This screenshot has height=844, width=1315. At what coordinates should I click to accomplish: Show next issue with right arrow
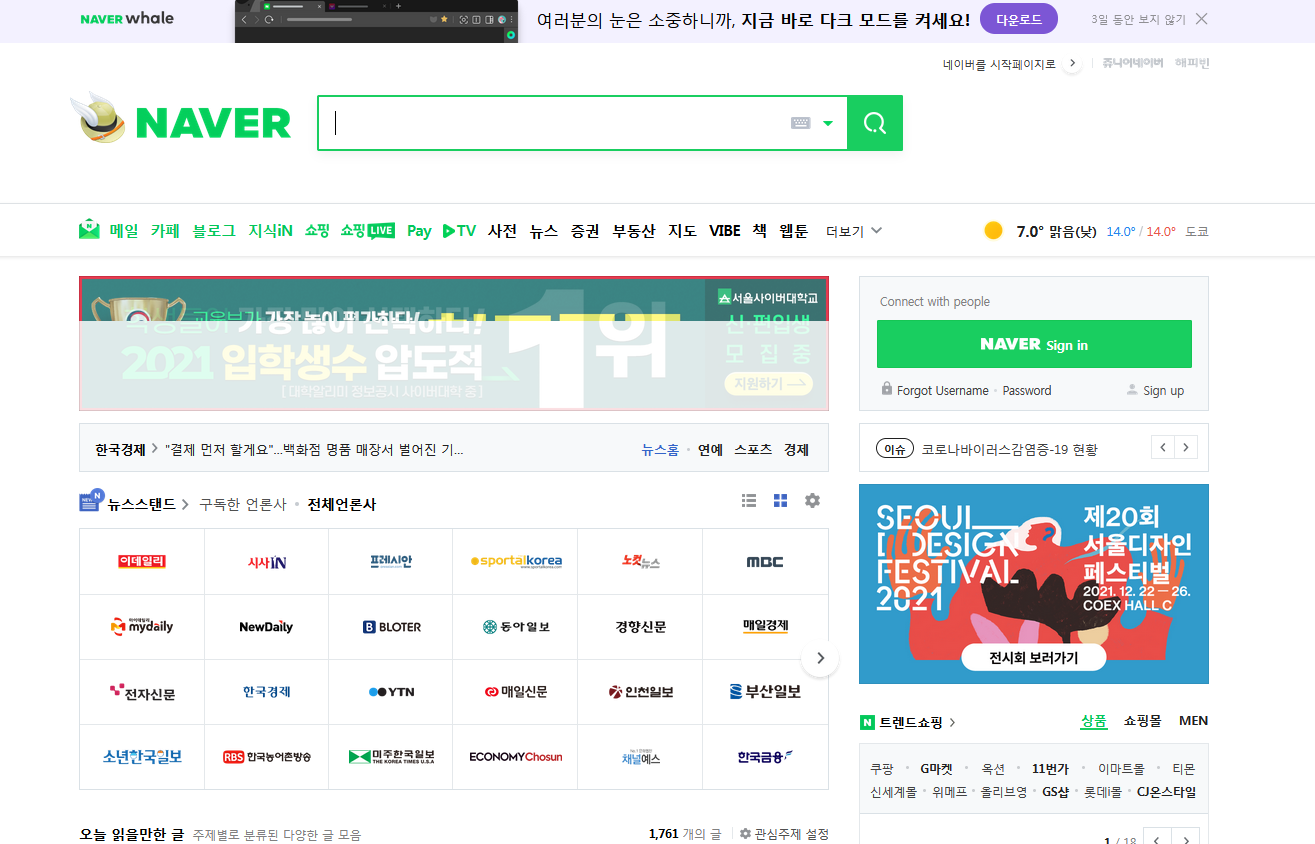[x=1186, y=447]
